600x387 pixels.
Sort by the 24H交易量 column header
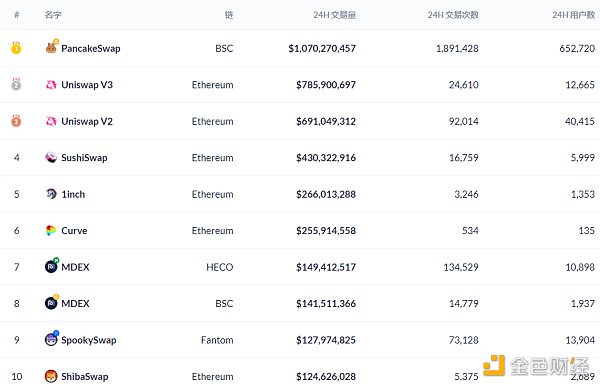pos(335,15)
